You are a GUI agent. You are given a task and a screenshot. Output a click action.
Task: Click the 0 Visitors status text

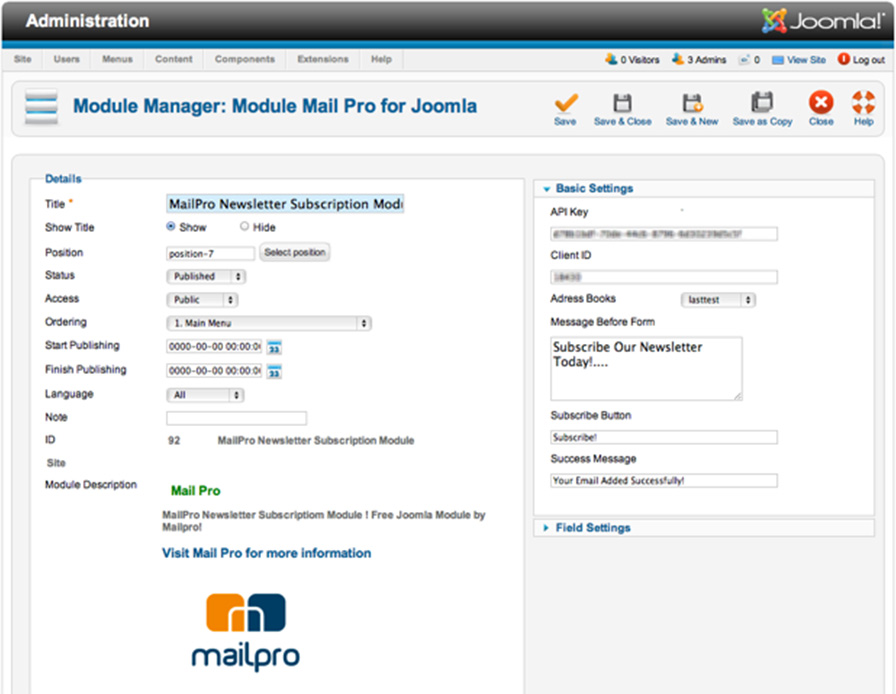coord(640,59)
